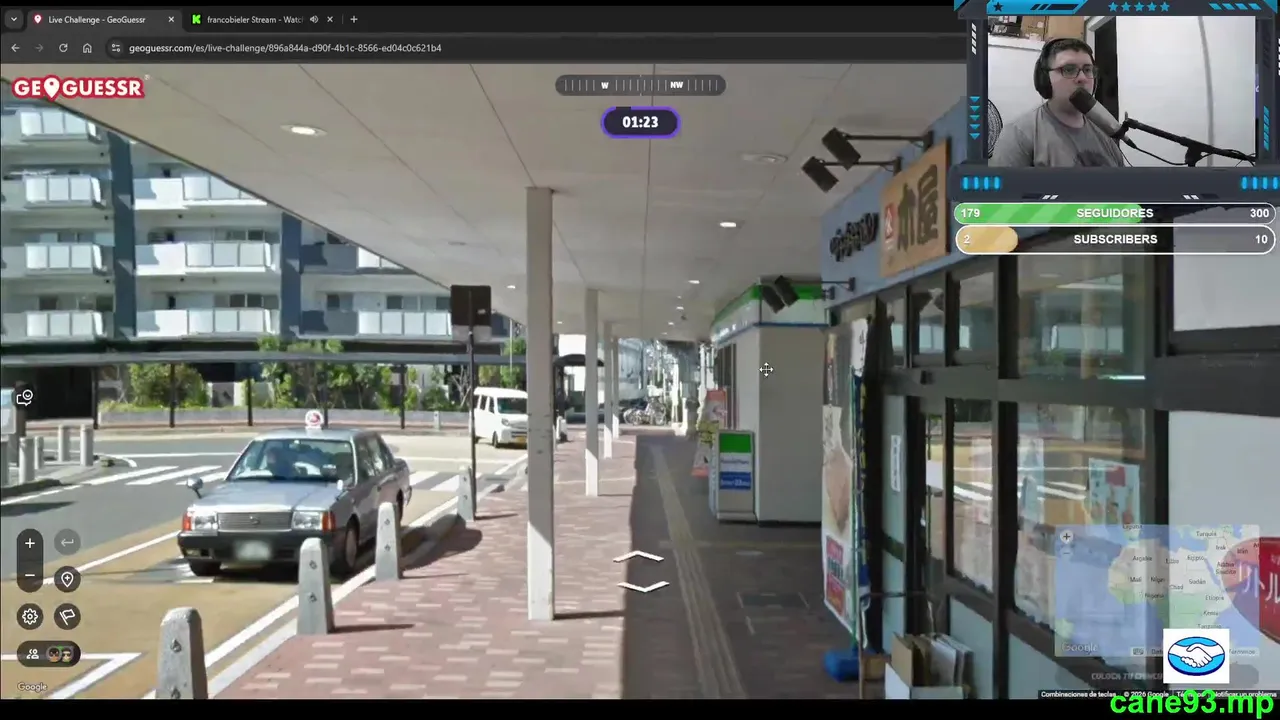Viewport: 1280px width, 720px height.
Task: Zoom in on the guess mini-map
Action: point(1066,537)
